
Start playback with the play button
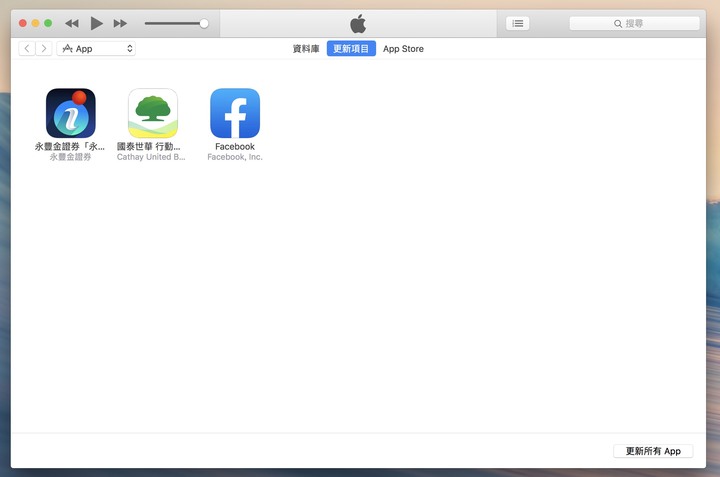point(96,23)
